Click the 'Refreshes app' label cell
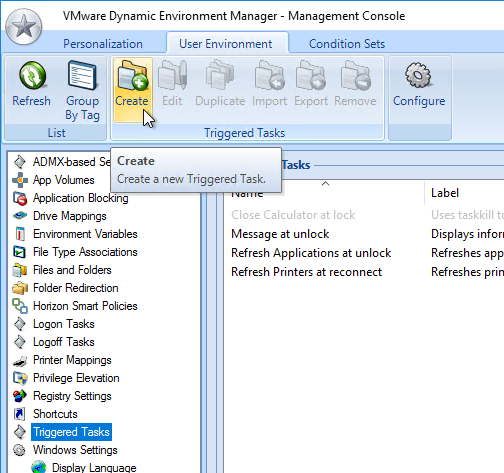This screenshot has width=504, height=473. 467,253
